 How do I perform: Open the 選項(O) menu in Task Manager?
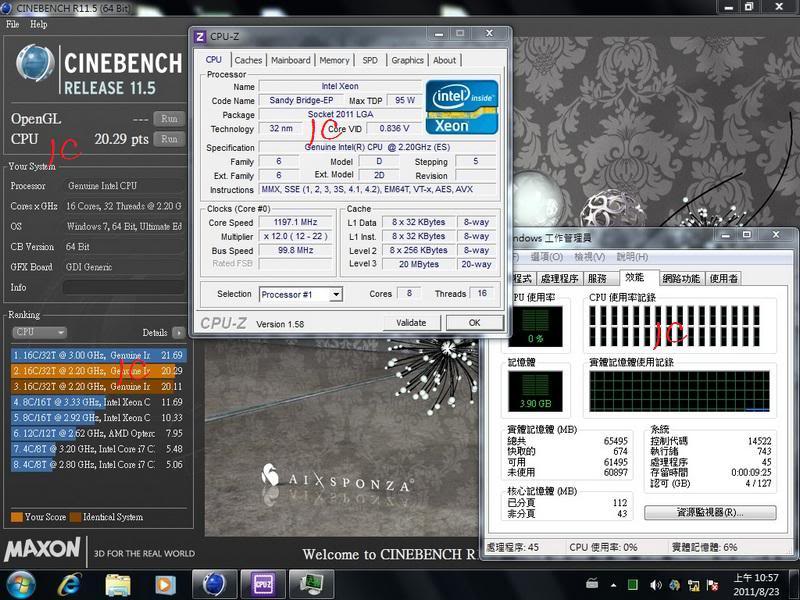(x=547, y=257)
